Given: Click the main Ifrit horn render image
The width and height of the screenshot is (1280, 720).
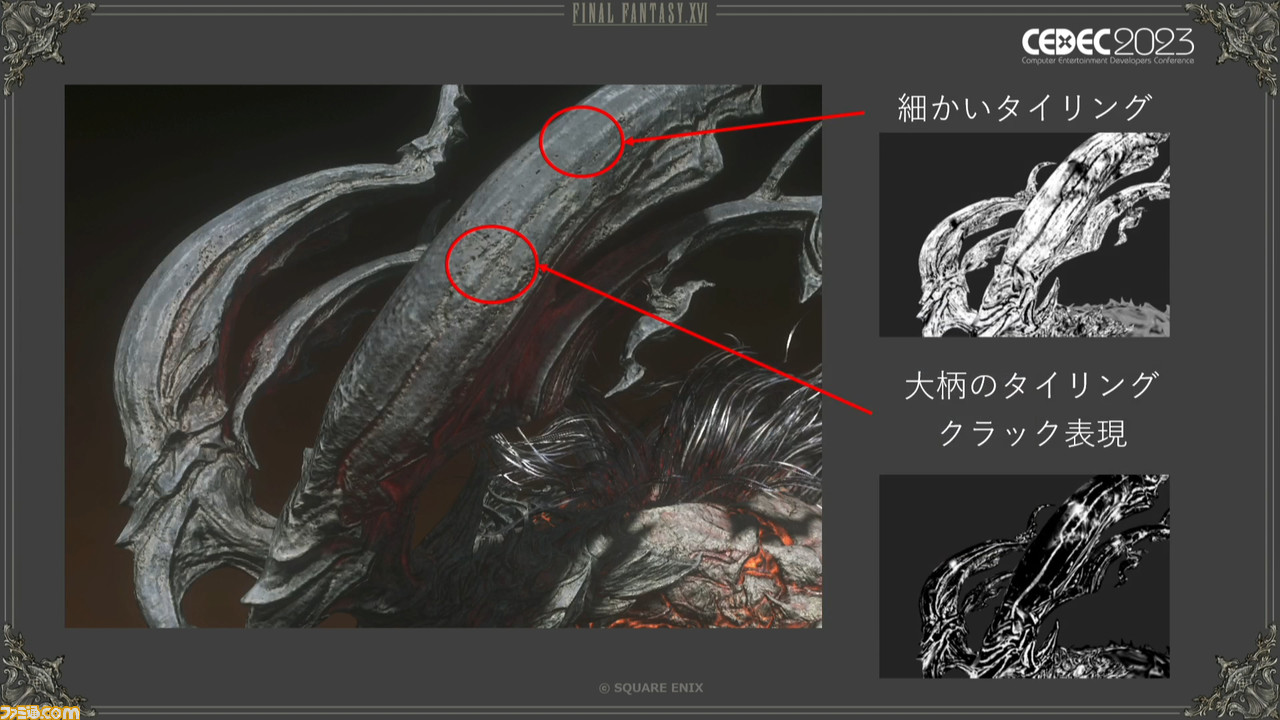Looking at the screenshot, I should click(443, 356).
